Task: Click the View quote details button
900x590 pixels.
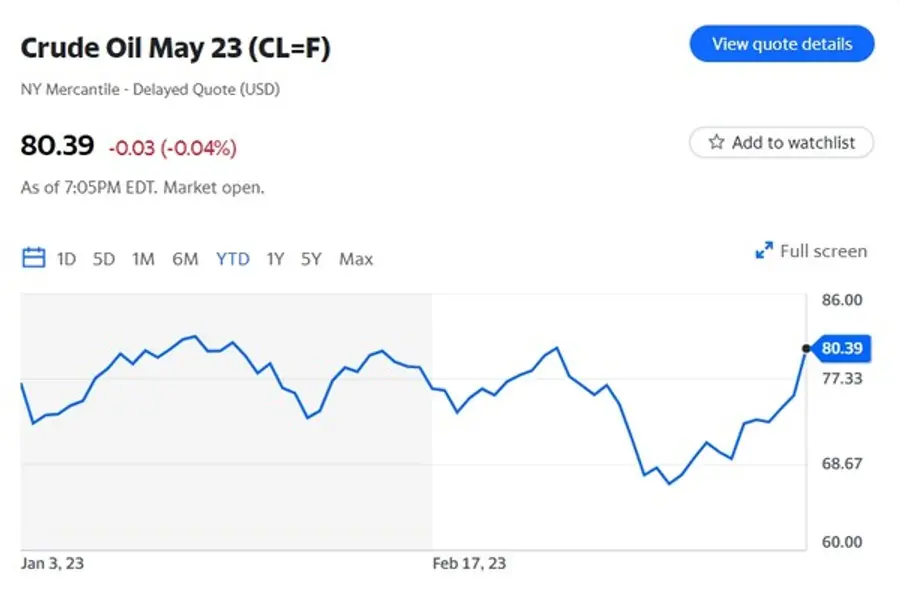Action: [x=781, y=44]
